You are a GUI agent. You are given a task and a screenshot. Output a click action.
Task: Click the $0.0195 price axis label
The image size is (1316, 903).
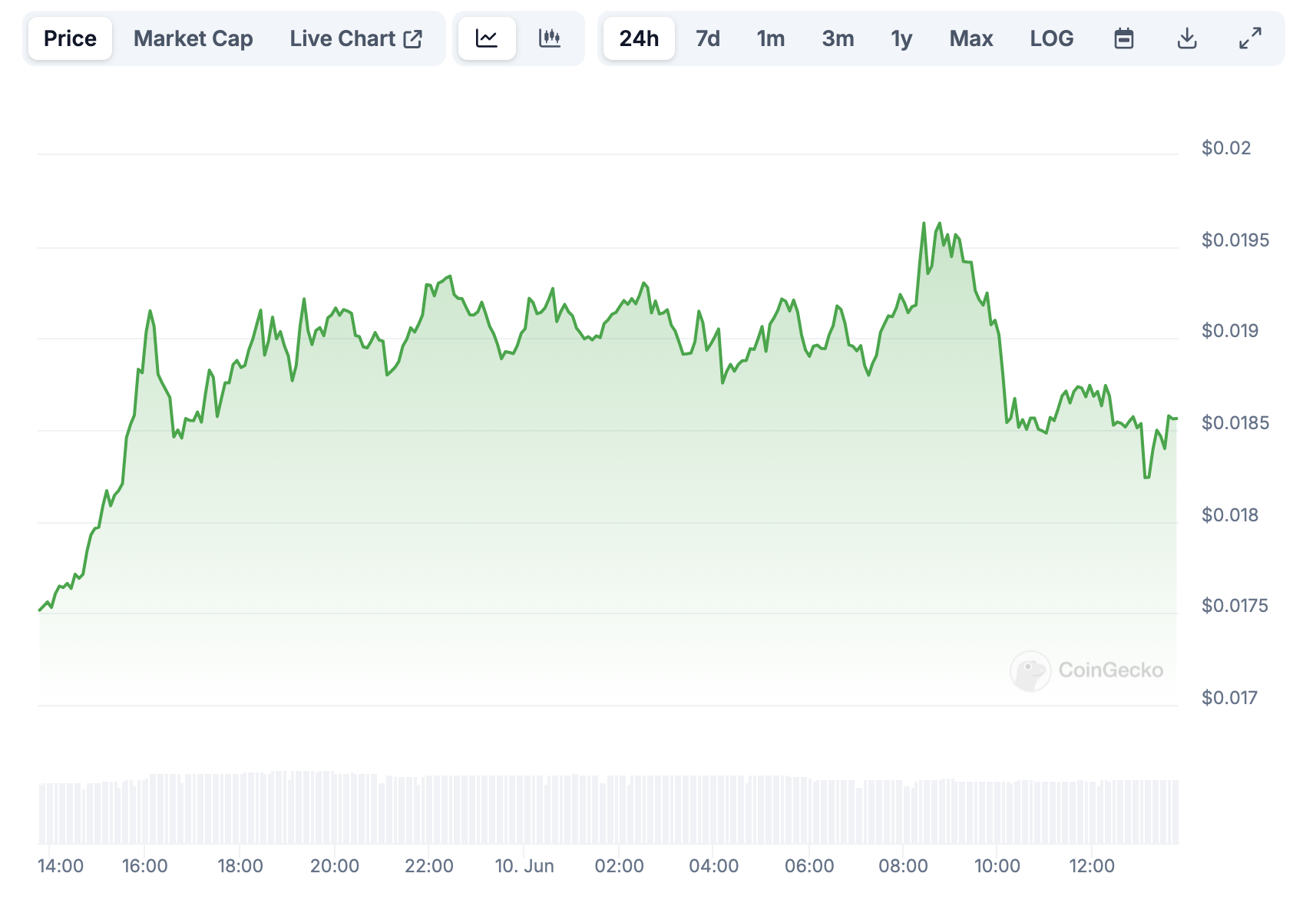point(1235,240)
